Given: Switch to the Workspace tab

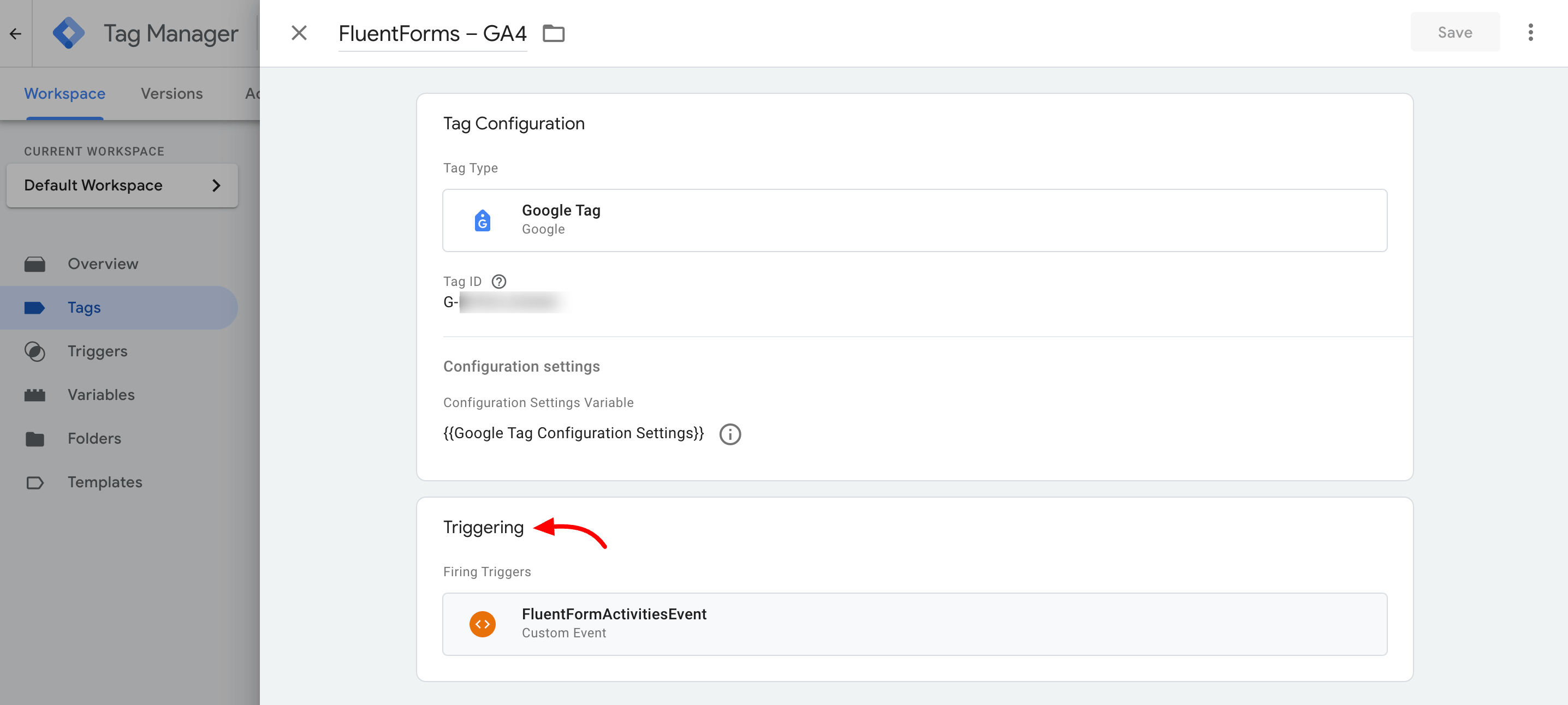Looking at the screenshot, I should pos(64,94).
